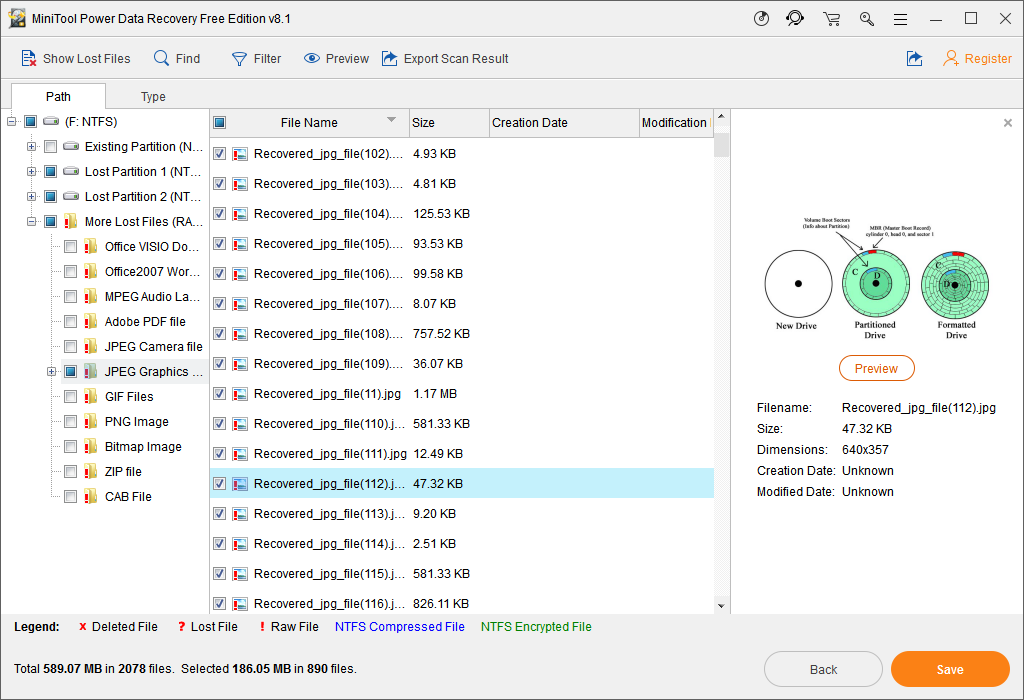
Task: Click Export Scan Result icon
Action: click(389, 59)
